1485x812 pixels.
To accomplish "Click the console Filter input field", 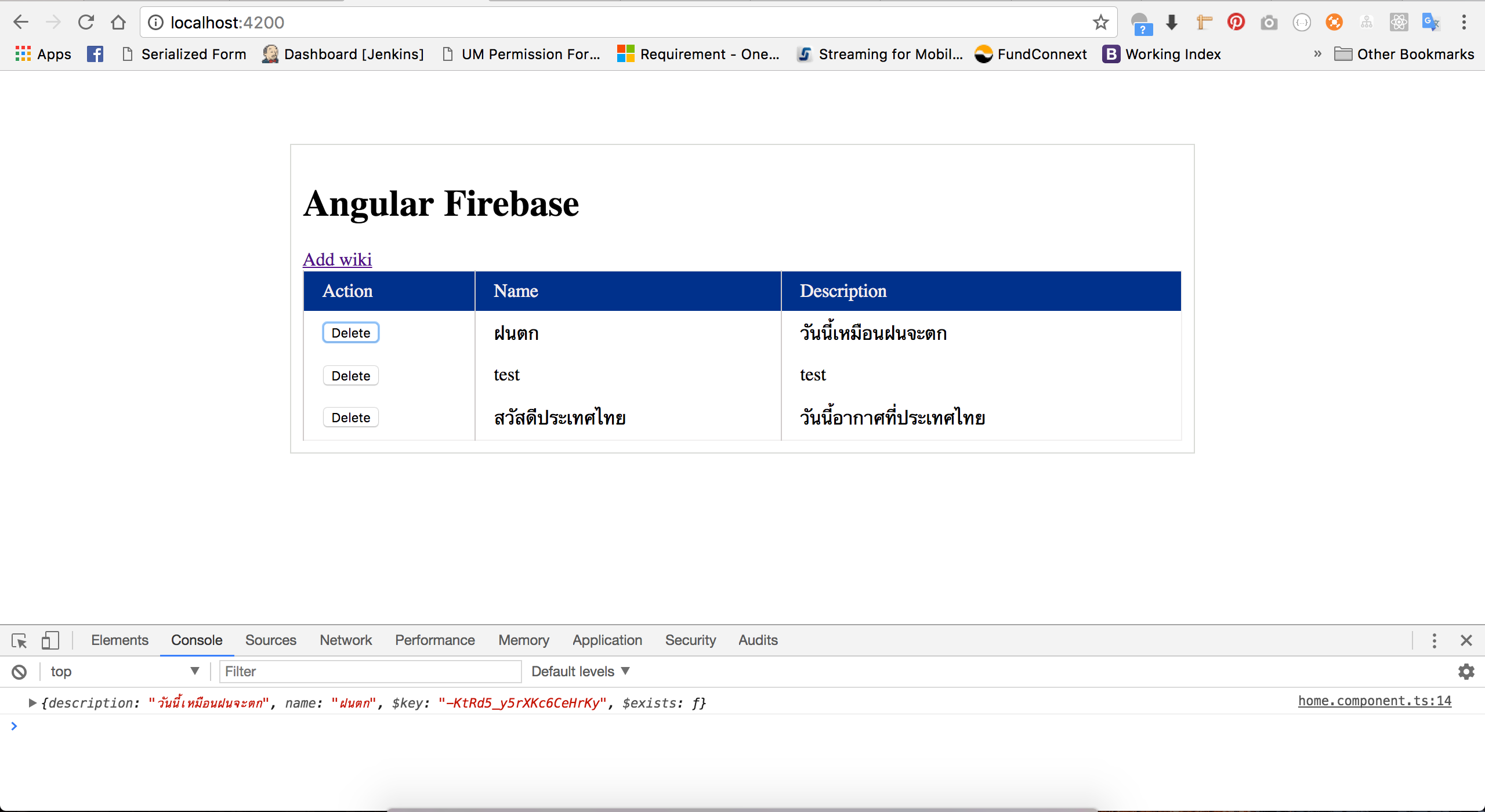I will (370, 671).
